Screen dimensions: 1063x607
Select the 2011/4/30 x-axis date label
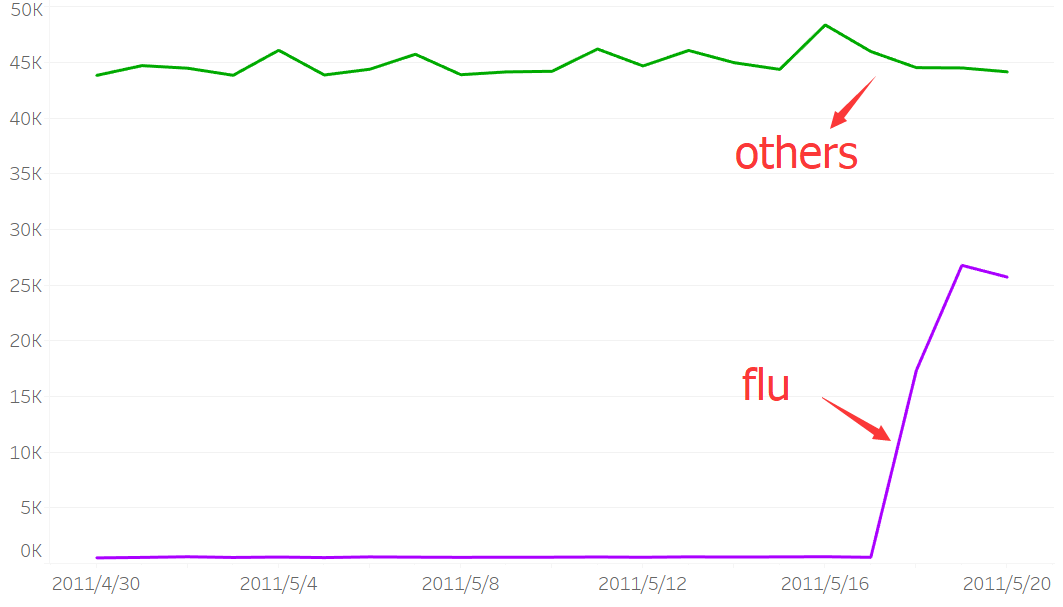coord(96,584)
